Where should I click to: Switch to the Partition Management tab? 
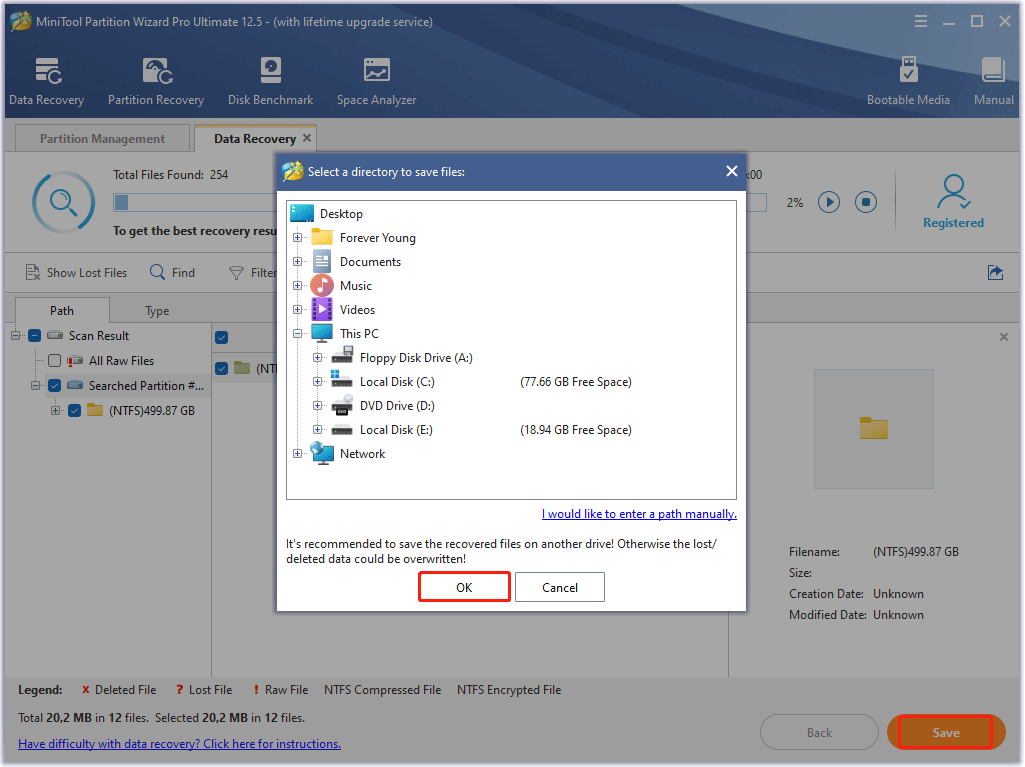[102, 139]
